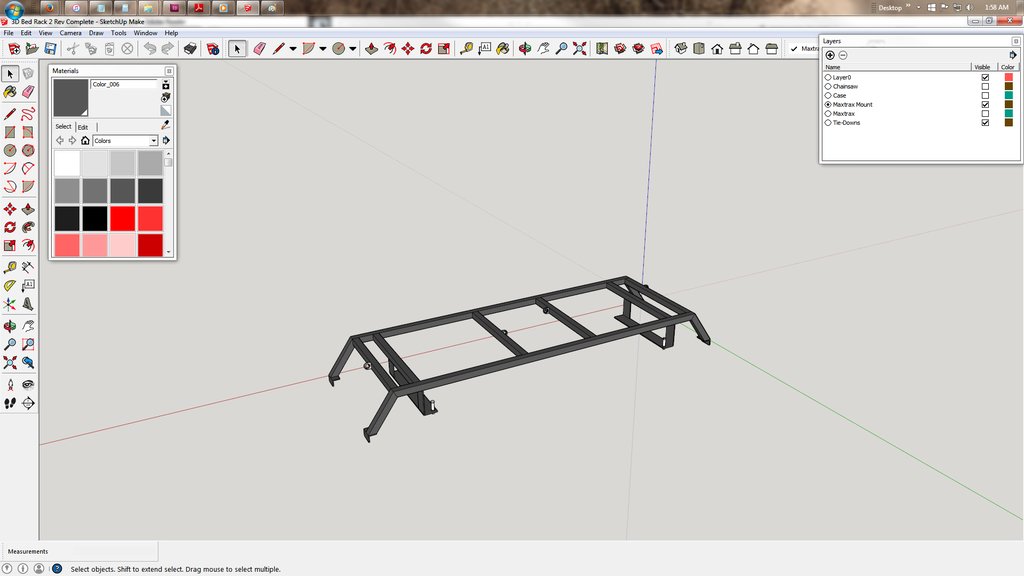Click the Sample Paint eyedropper in Materials
The image size is (1024, 576).
pyautogui.click(x=166, y=125)
